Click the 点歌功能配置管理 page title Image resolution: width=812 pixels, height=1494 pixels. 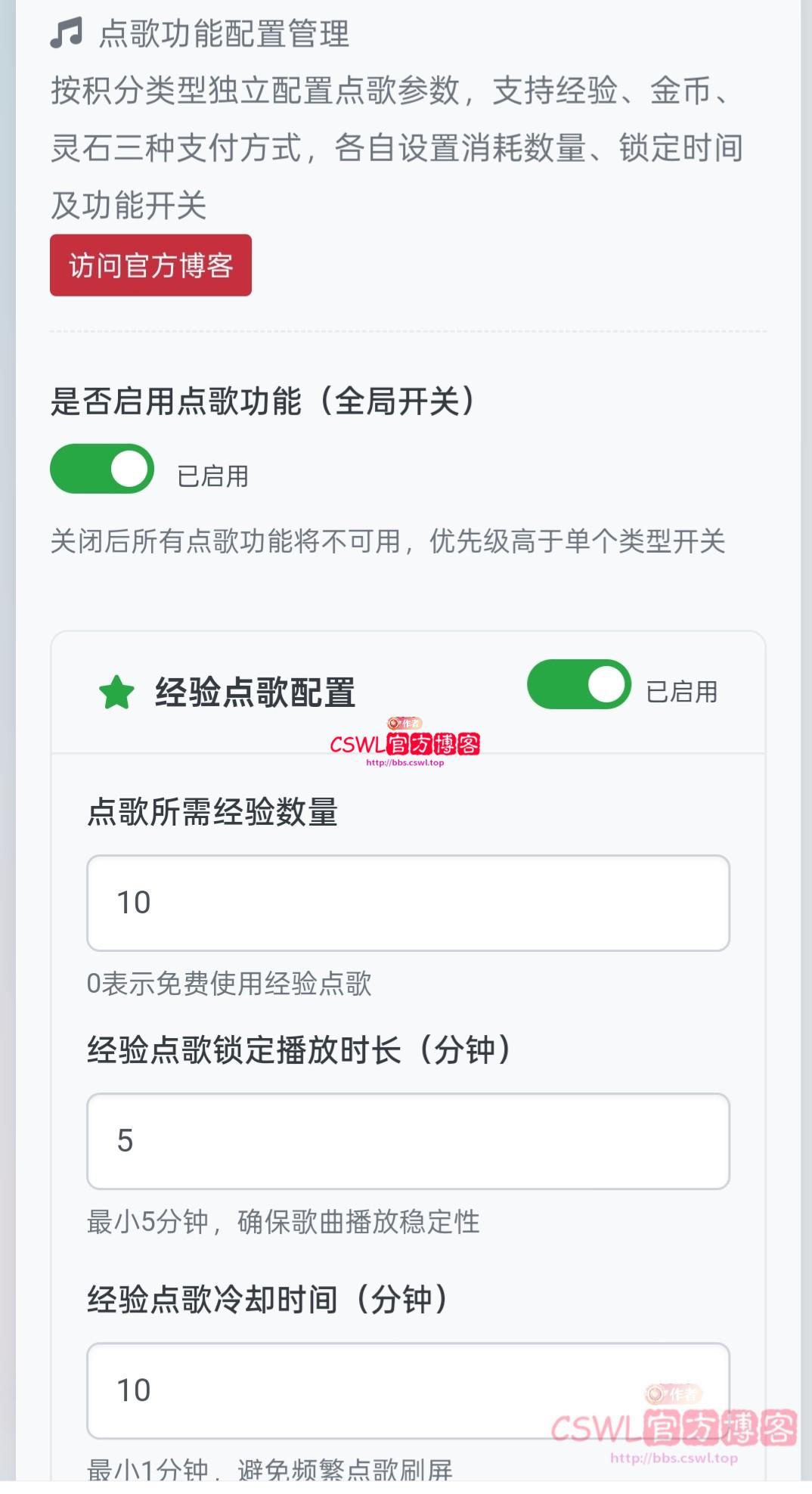224,34
